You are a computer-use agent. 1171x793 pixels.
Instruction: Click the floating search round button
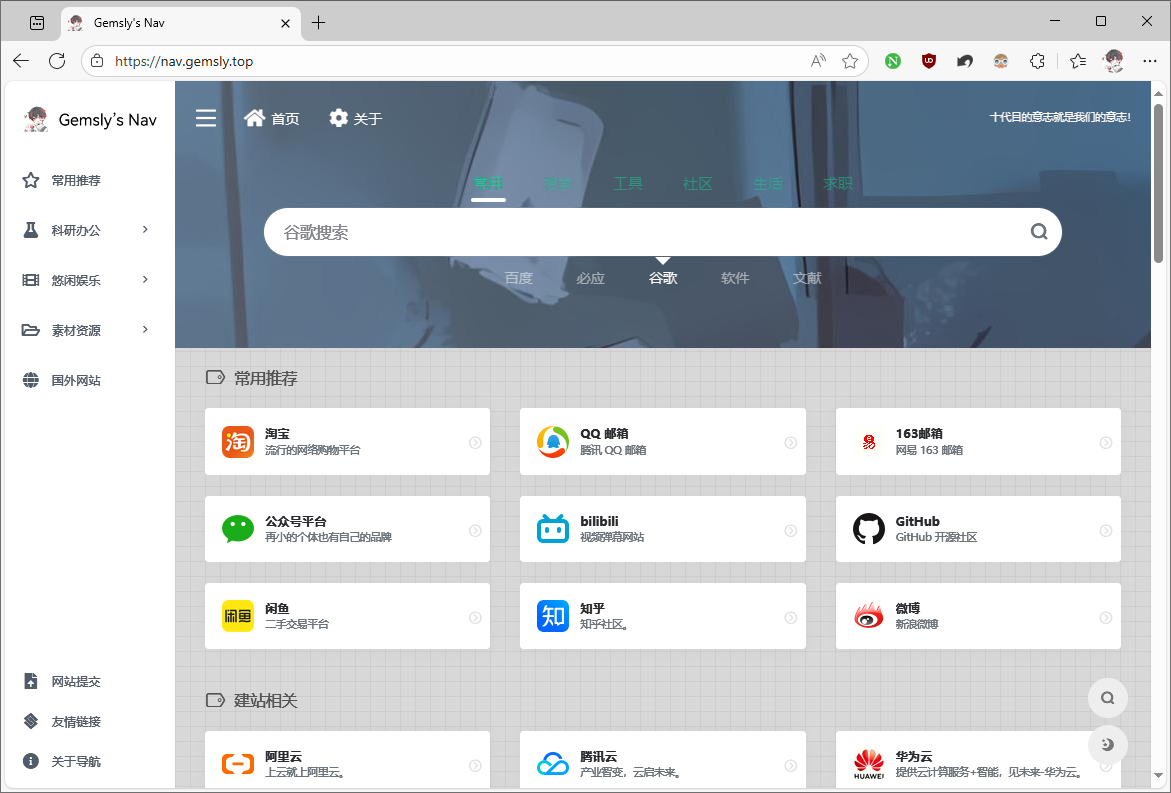[1107, 698]
